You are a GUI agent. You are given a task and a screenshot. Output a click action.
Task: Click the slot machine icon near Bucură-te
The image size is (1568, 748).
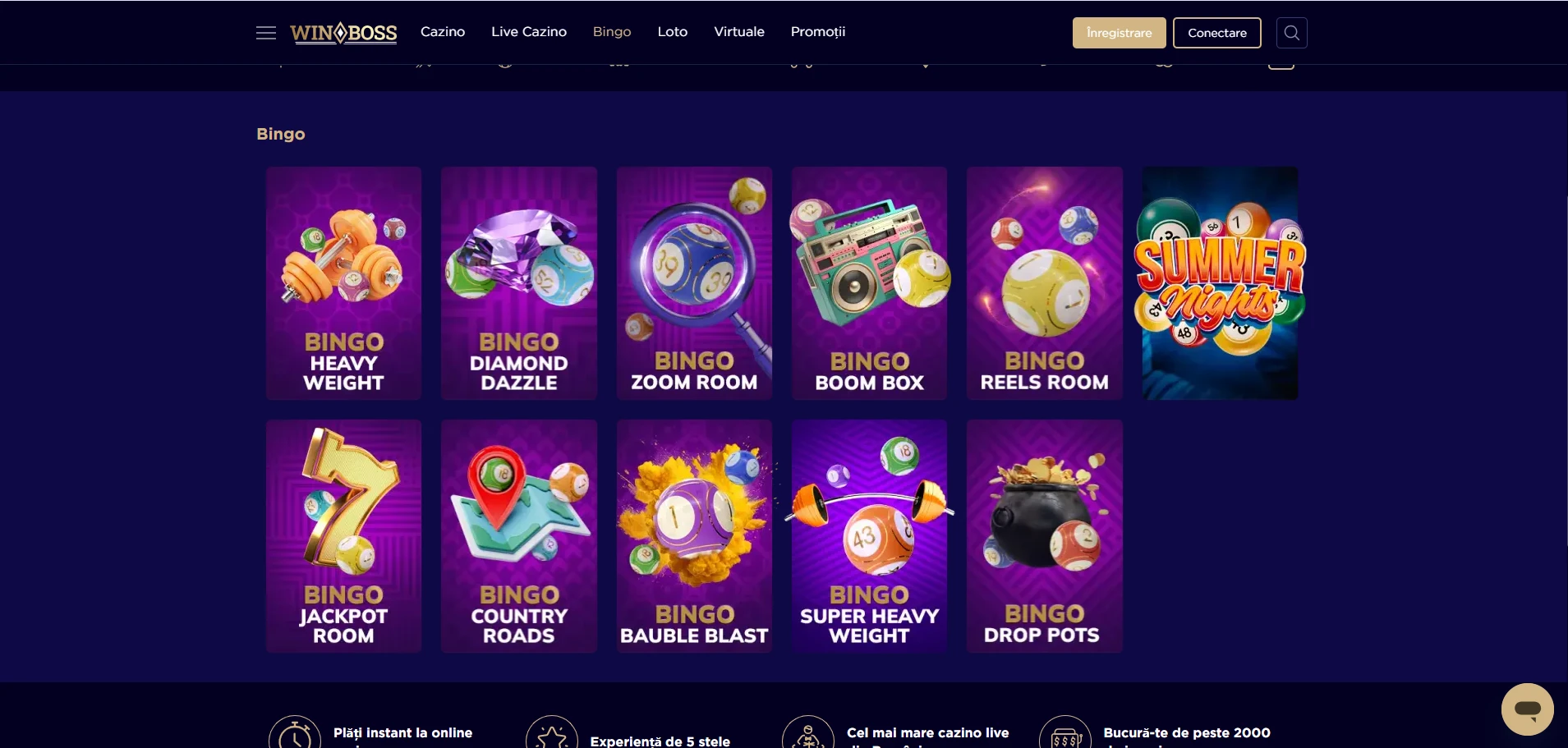(1065, 733)
